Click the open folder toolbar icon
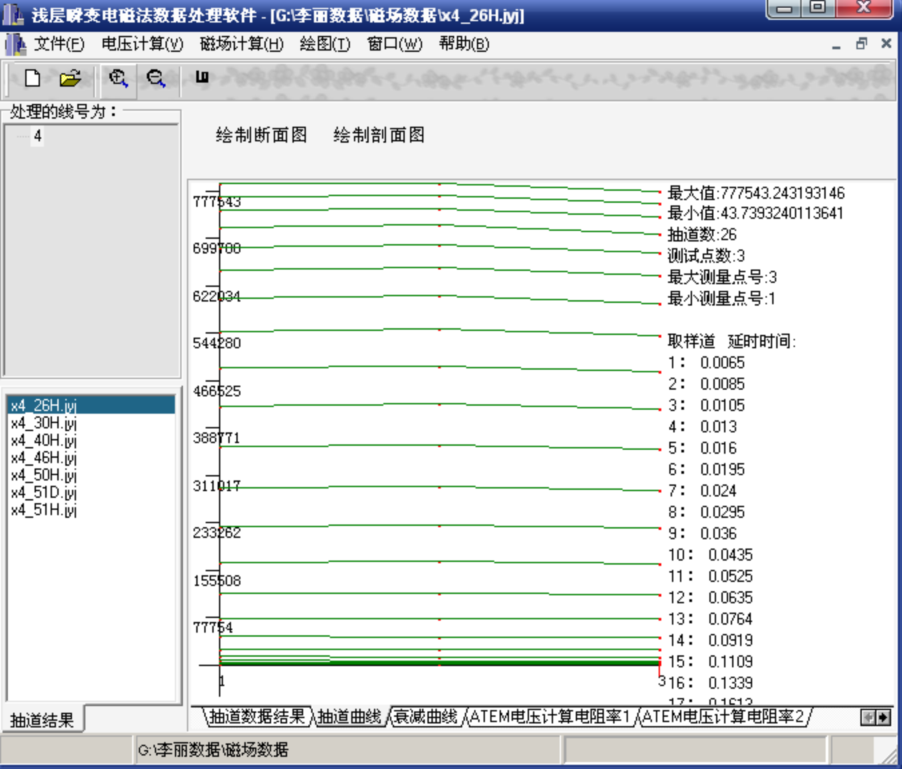The width and height of the screenshot is (903, 771). [x=69, y=78]
